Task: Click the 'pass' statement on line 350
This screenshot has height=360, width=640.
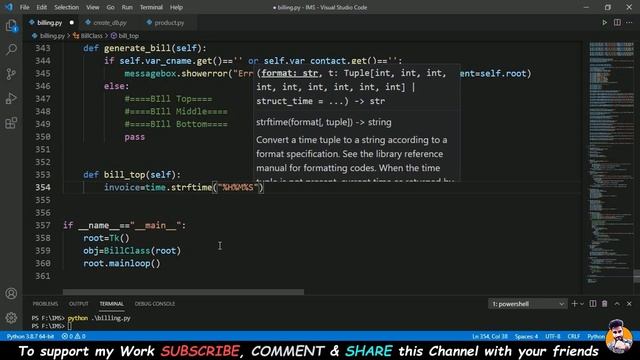Action: coord(135,137)
